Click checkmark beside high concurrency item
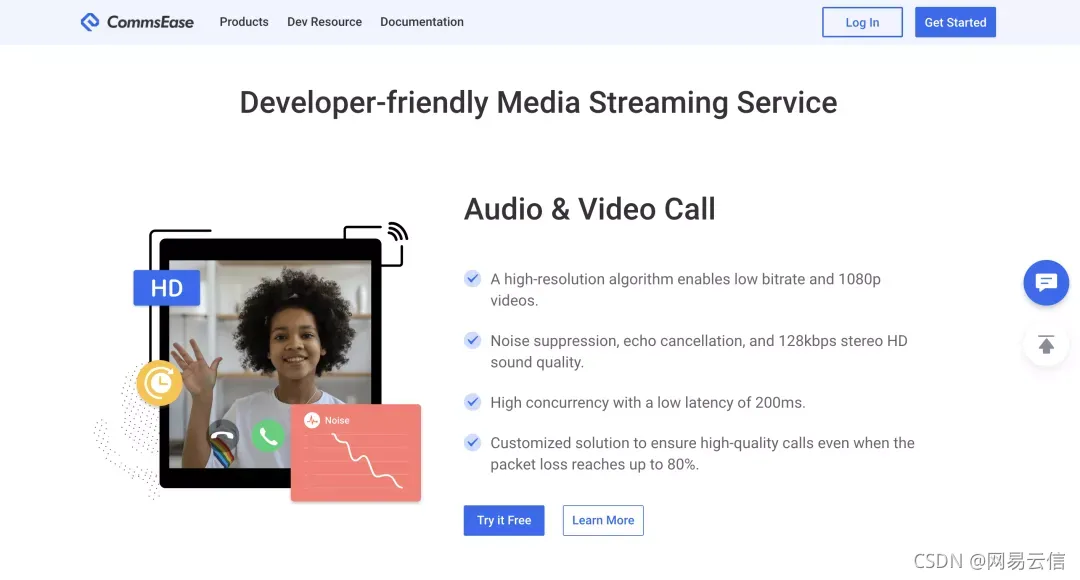1080x580 pixels. (x=472, y=402)
